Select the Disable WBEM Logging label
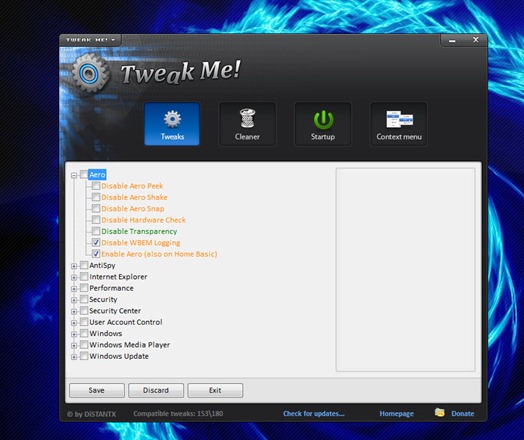524x440 pixels. (141, 243)
